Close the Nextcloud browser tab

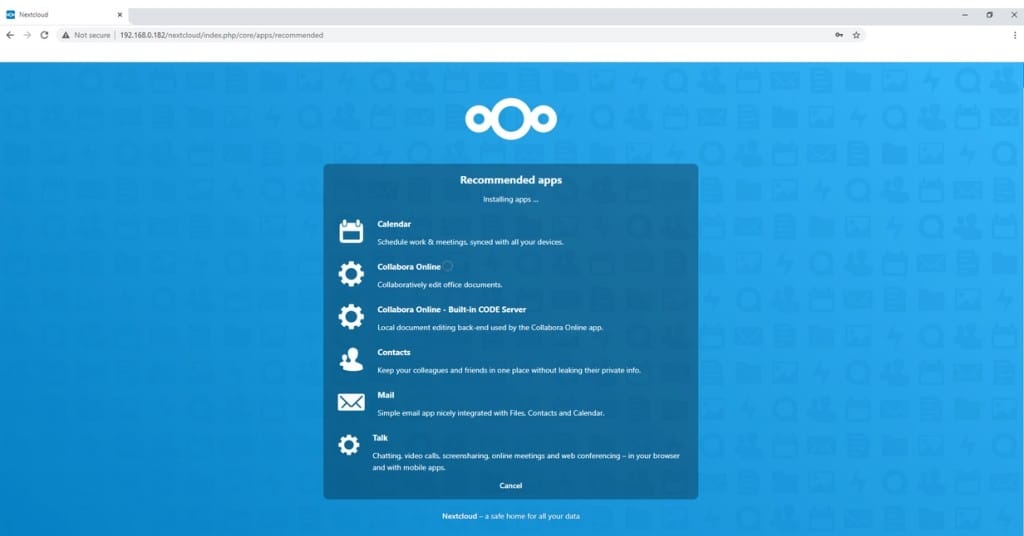[120, 14]
